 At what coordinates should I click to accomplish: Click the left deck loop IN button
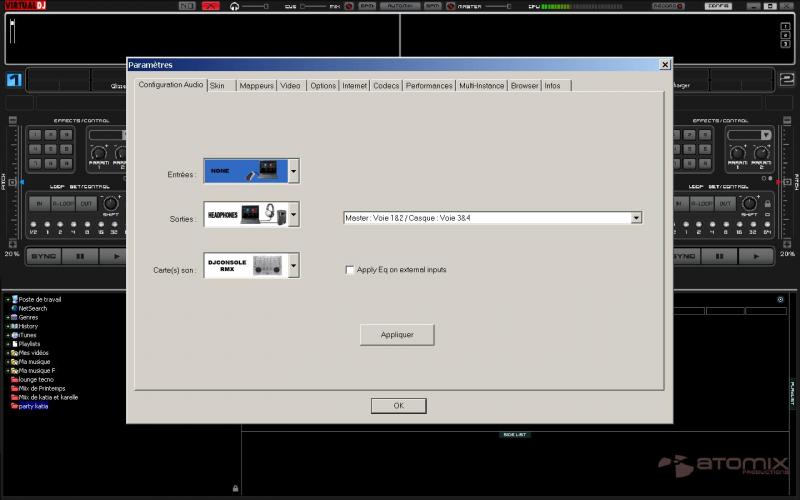(39, 204)
